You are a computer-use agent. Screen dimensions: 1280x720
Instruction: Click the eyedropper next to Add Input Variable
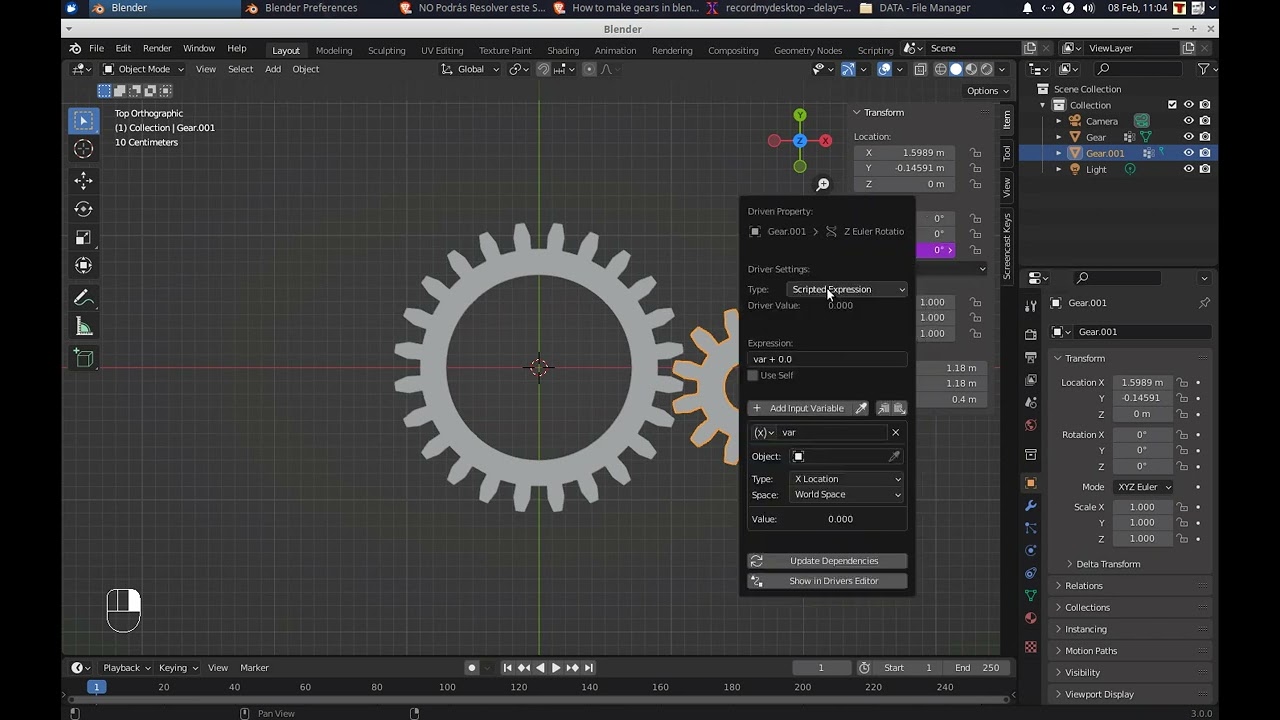861,408
